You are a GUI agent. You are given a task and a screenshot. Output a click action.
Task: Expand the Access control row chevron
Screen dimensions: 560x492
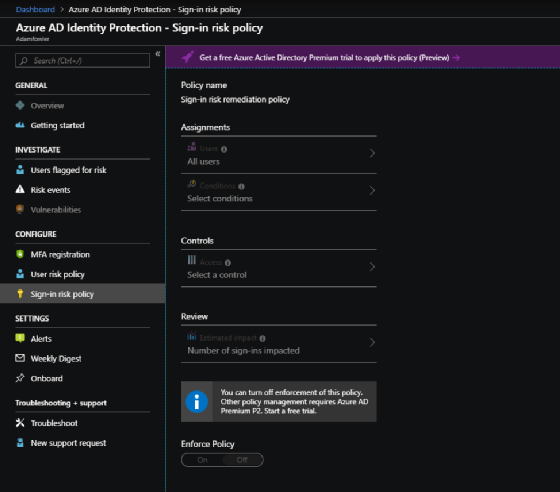tap(372, 267)
